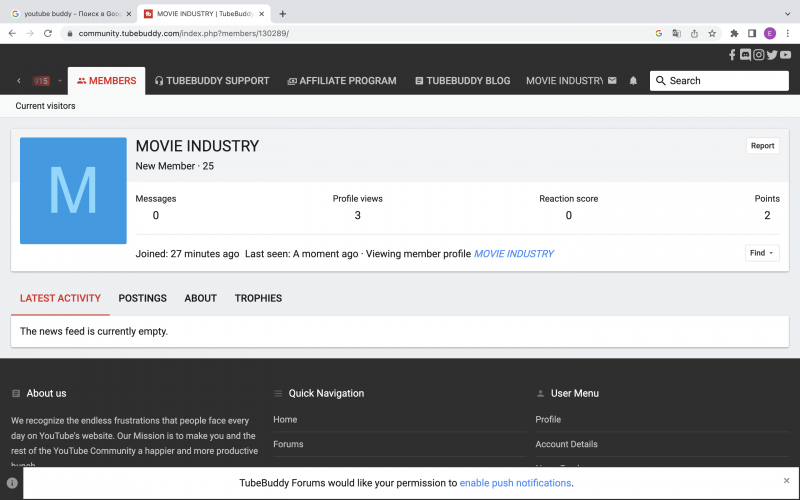Open TubeBuddy's Facebook page icon
The width and height of the screenshot is (800, 500).
tap(732, 55)
